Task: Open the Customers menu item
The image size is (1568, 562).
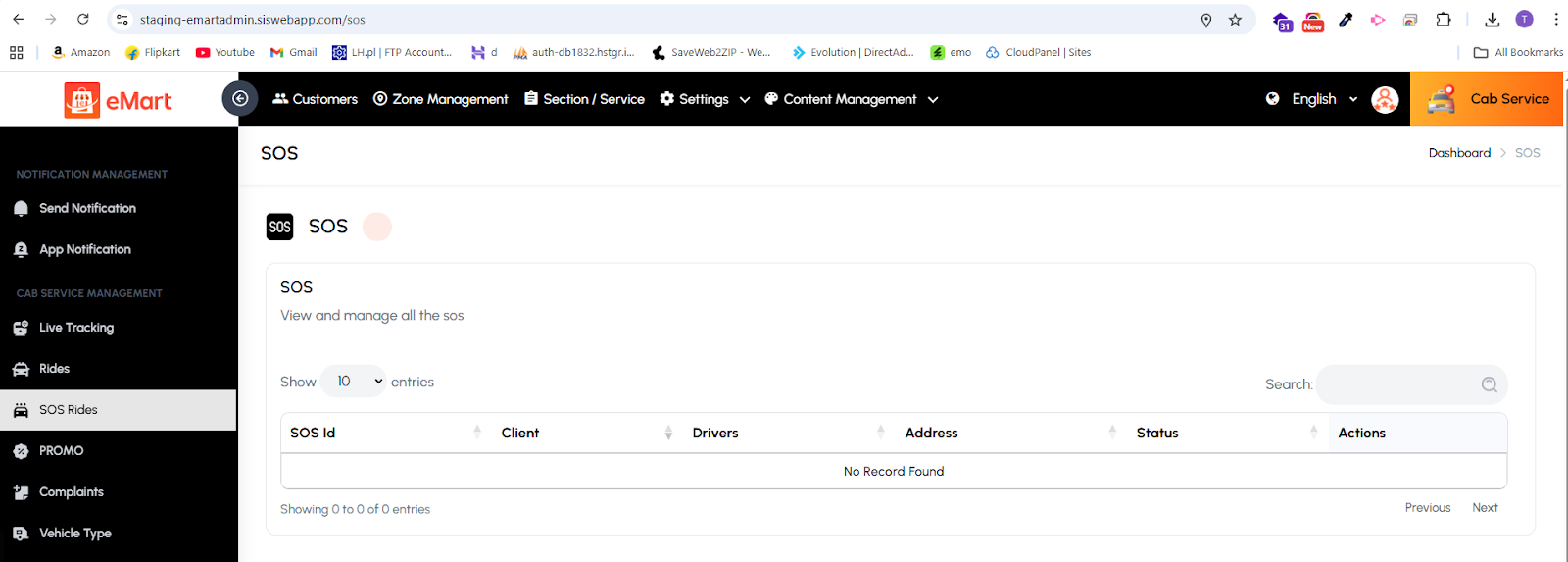Action: click(x=315, y=99)
